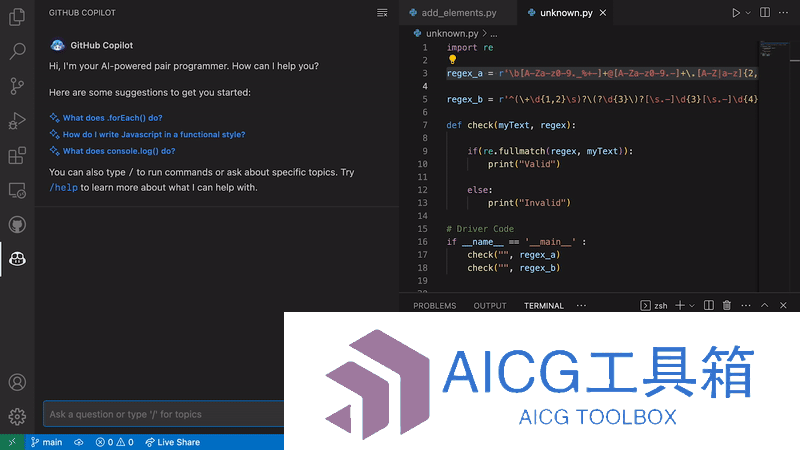The image size is (800, 450).
Task: Select the TERMINAL panel tab
Action: [x=543, y=306]
